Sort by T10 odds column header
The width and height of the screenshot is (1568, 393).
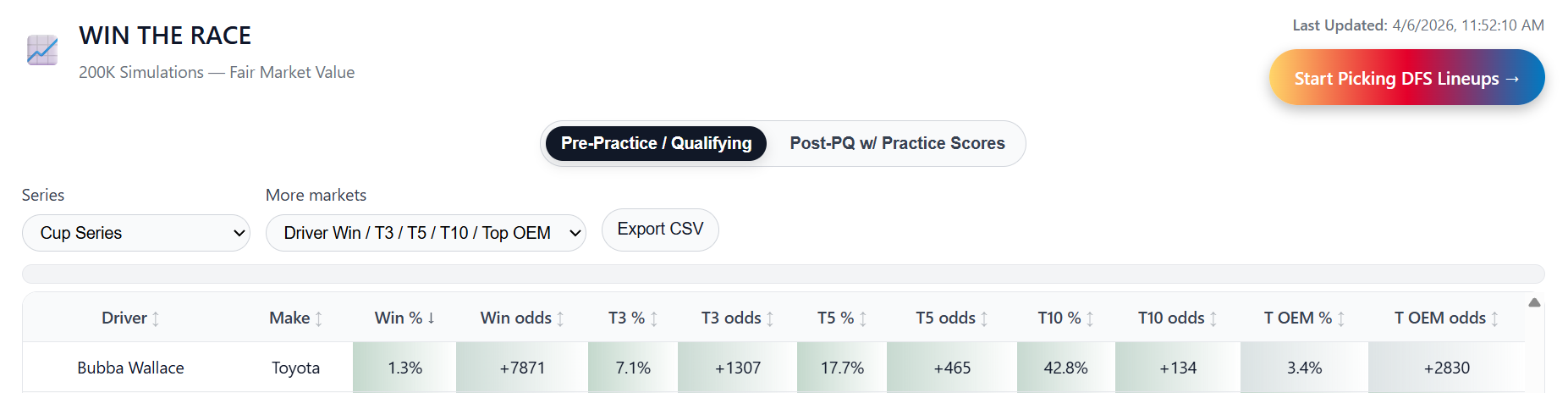pos(1171,318)
